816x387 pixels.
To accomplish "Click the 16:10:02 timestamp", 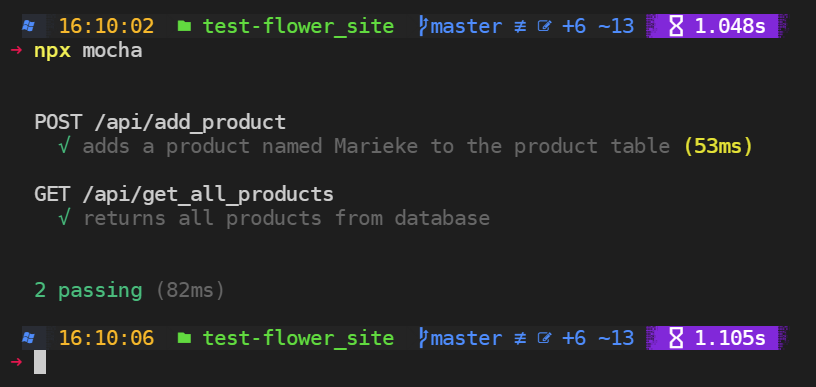I will point(107,26).
